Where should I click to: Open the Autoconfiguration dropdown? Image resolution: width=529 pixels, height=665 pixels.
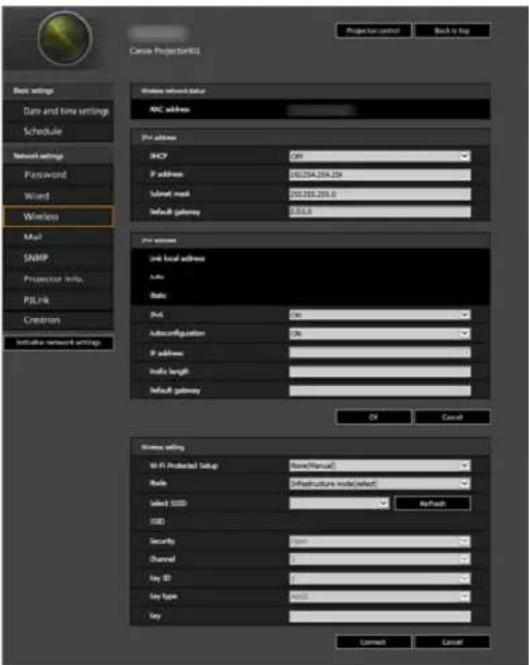pyautogui.click(x=380, y=334)
